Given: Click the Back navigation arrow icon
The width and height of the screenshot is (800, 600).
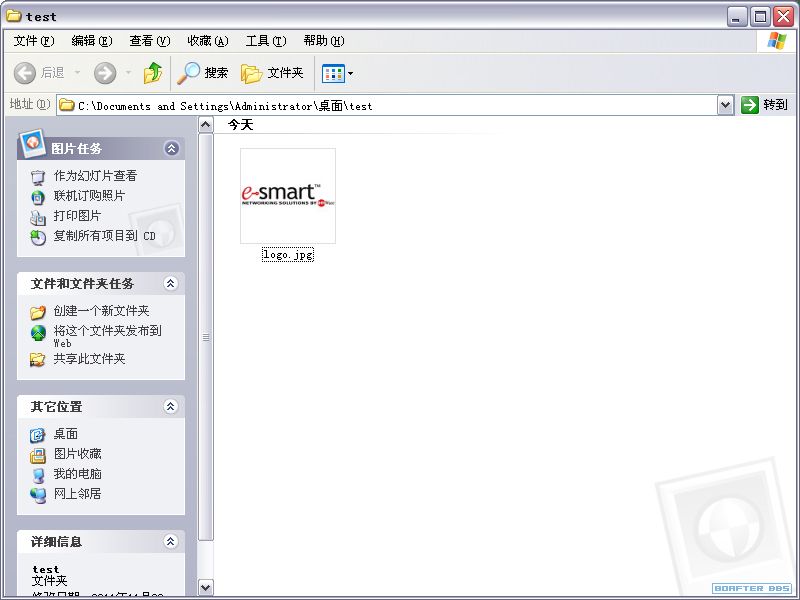Looking at the screenshot, I should coord(24,73).
